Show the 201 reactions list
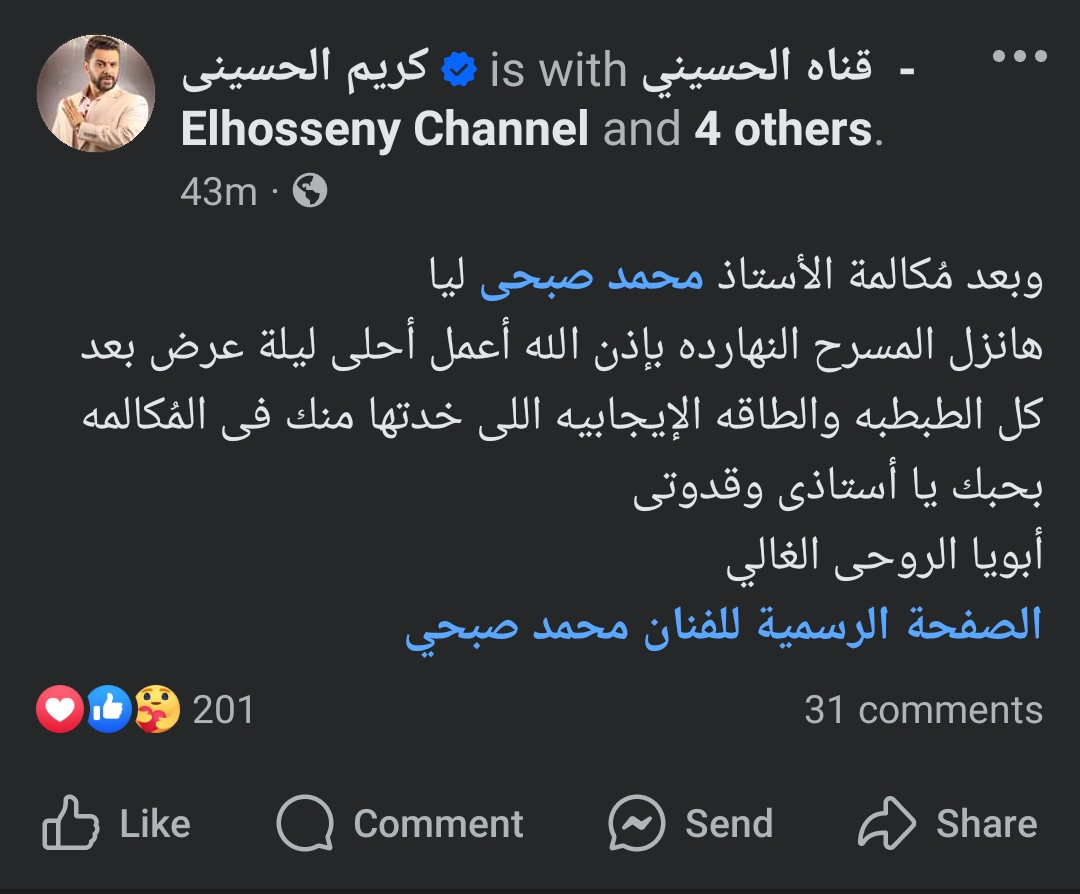The image size is (1080, 894). tap(223, 710)
